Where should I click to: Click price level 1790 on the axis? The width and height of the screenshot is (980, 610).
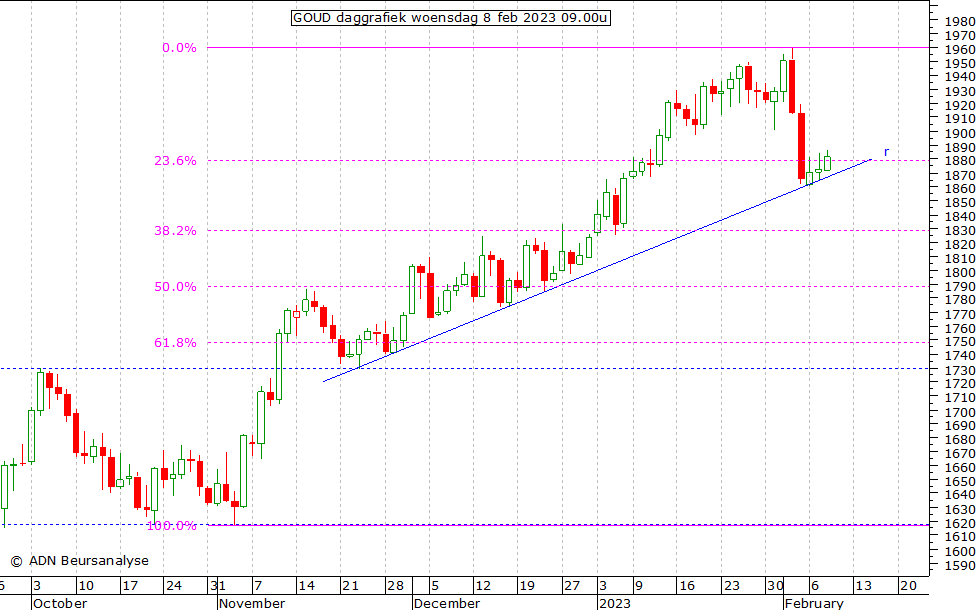pyautogui.click(x=960, y=286)
